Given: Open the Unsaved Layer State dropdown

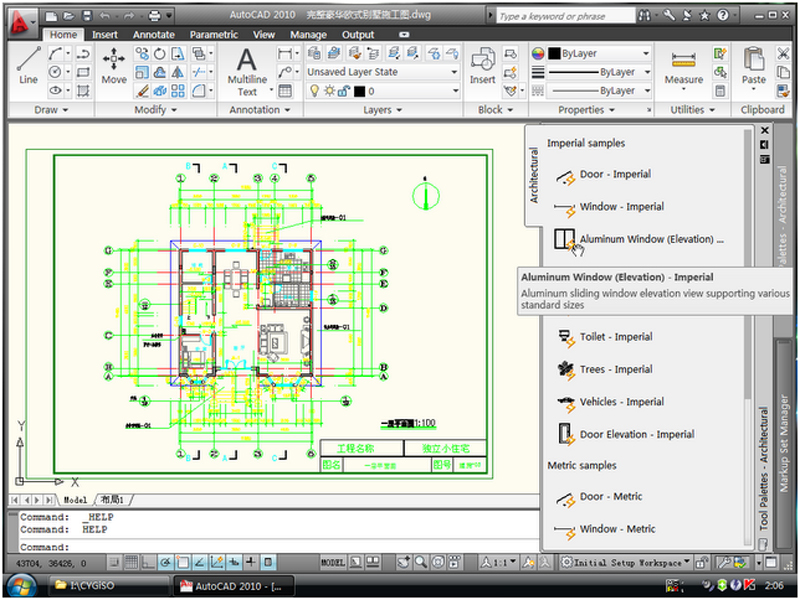Looking at the screenshot, I should [x=382, y=72].
